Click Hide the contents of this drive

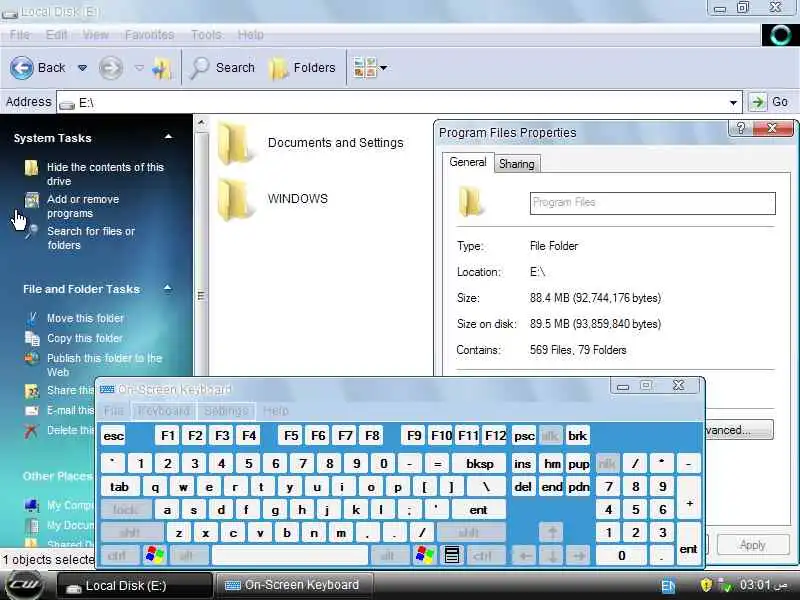tap(105, 174)
